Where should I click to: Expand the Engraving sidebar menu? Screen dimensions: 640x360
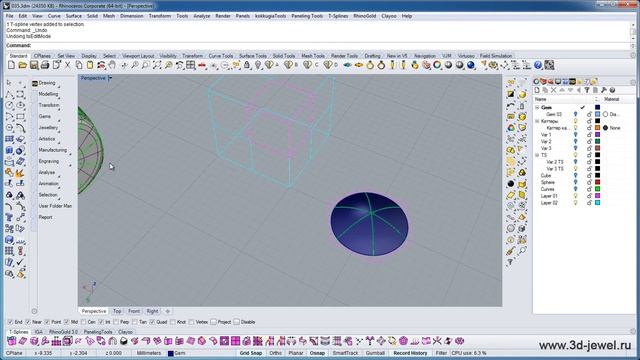point(49,161)
